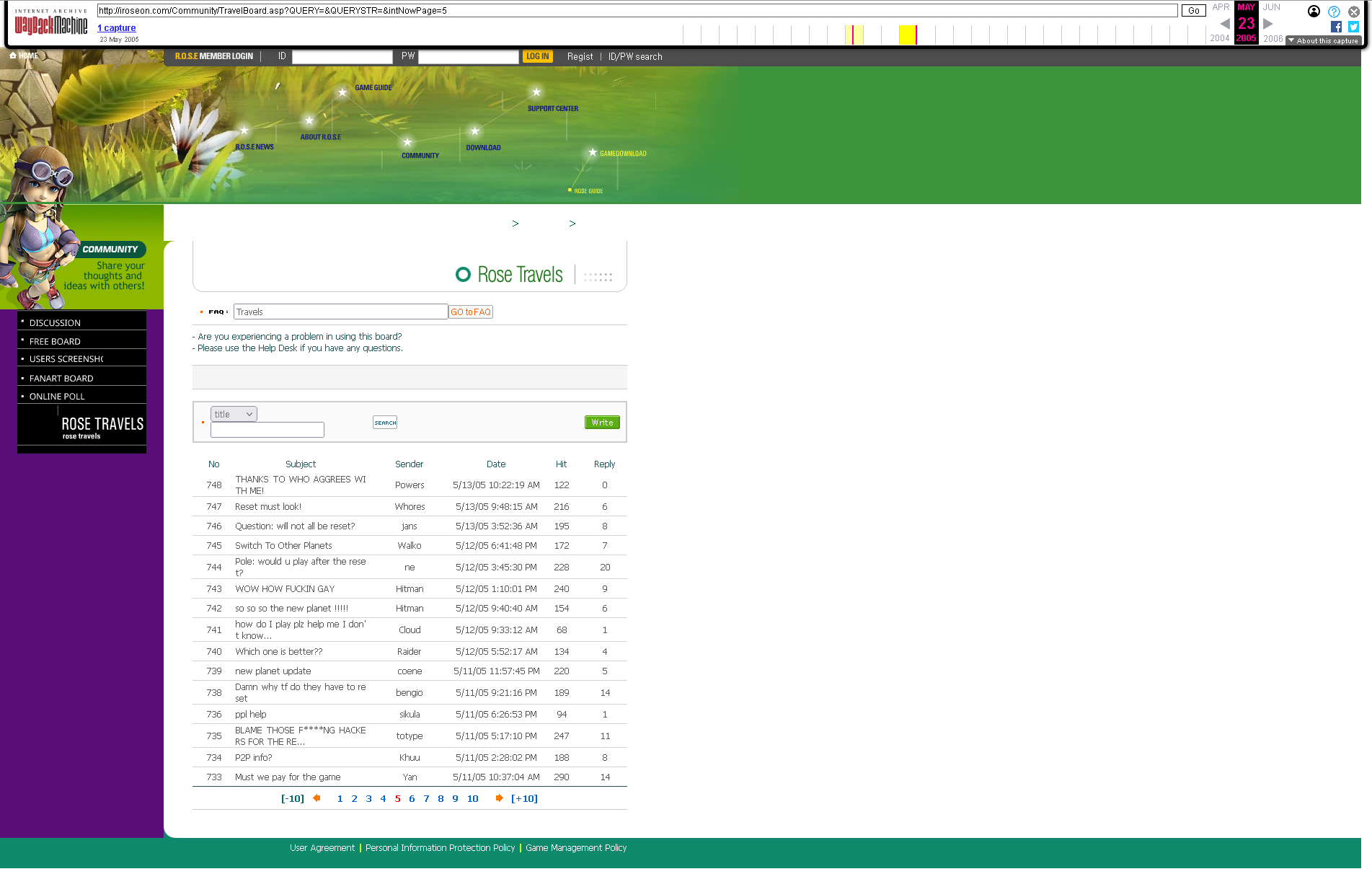Click the previous page orange arrow
1372x874 pixels.
[317, 798]
